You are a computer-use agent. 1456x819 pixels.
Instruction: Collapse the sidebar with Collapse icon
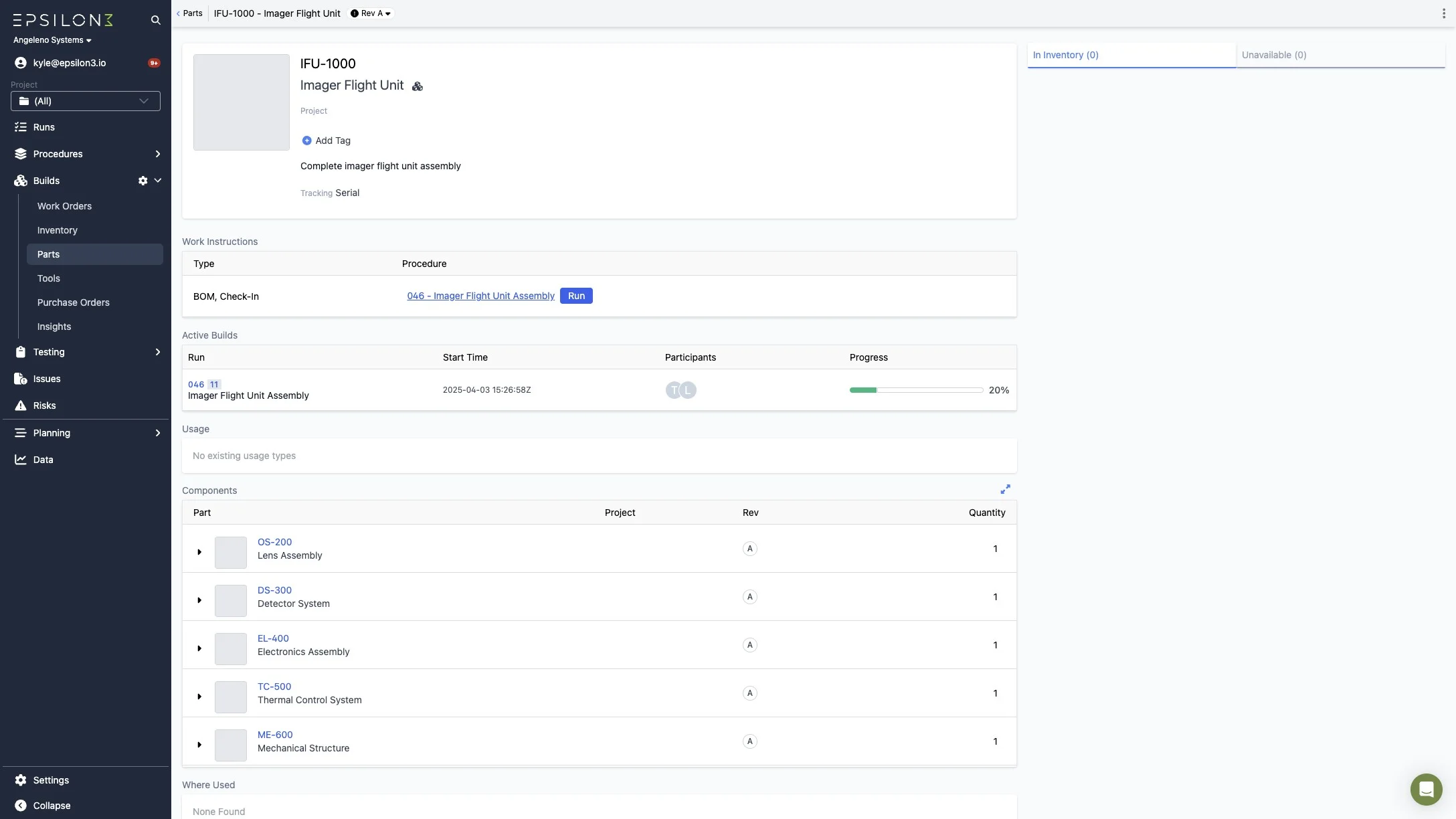[x=21, y=806]
